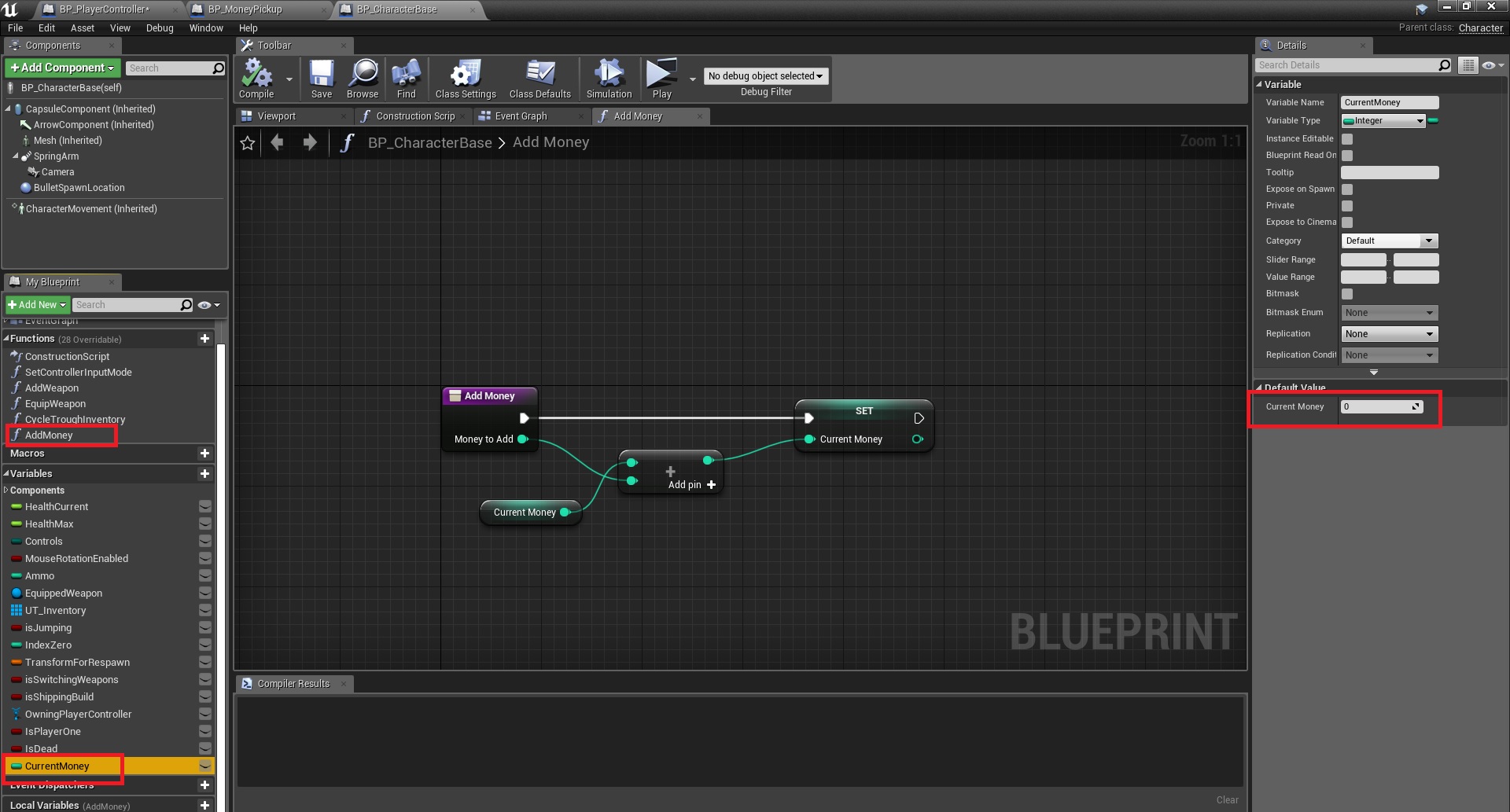Open the Asset menu
The height and width of the screenshot is (812, 1510).
pos(82,28)
